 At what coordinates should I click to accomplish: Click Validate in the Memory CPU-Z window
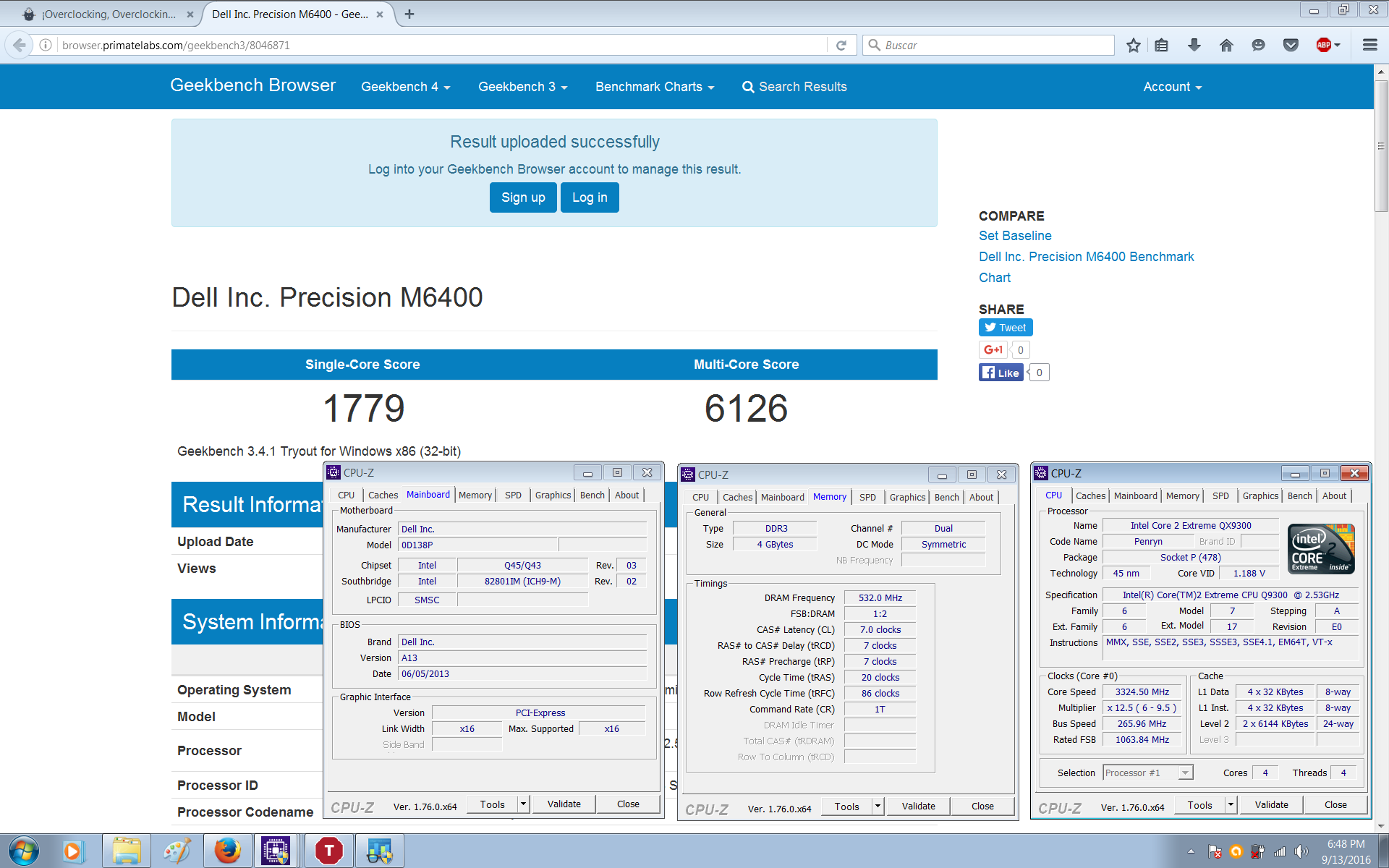tap(918, 806)
